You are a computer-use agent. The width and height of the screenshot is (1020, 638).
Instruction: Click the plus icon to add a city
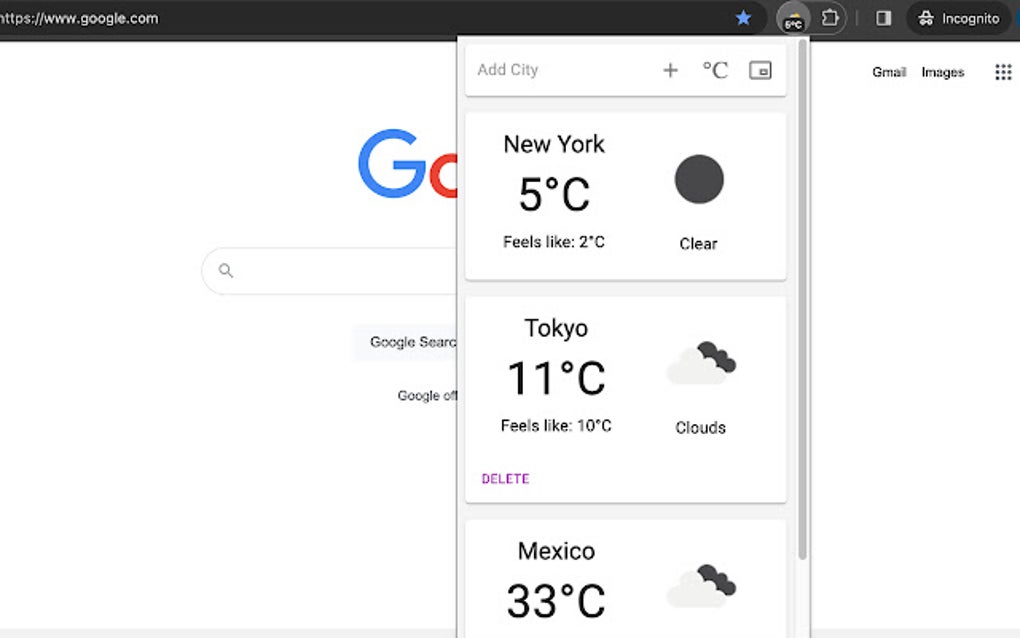671,70
